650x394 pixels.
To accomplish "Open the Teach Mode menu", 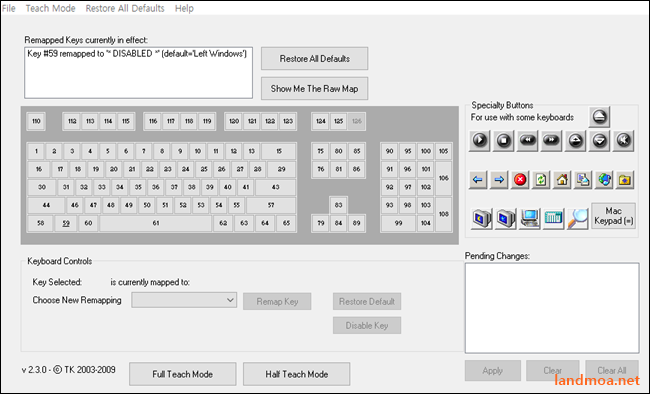I will 51,8.
